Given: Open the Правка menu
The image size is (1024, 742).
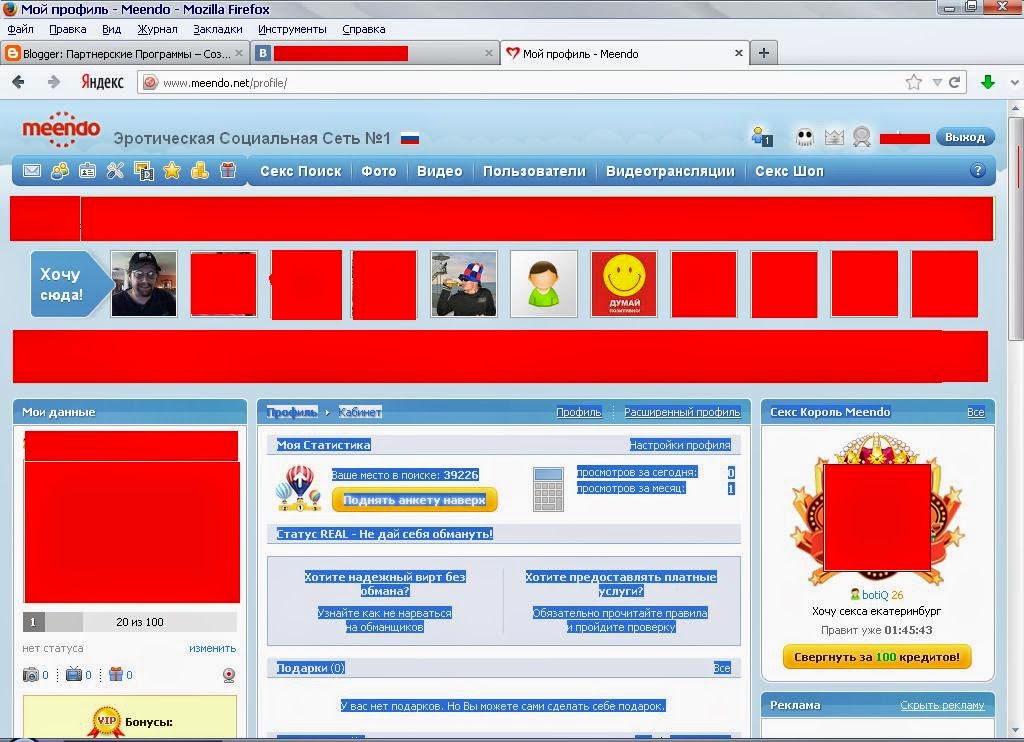Looking at the screenshot, I should pos(68,29).
